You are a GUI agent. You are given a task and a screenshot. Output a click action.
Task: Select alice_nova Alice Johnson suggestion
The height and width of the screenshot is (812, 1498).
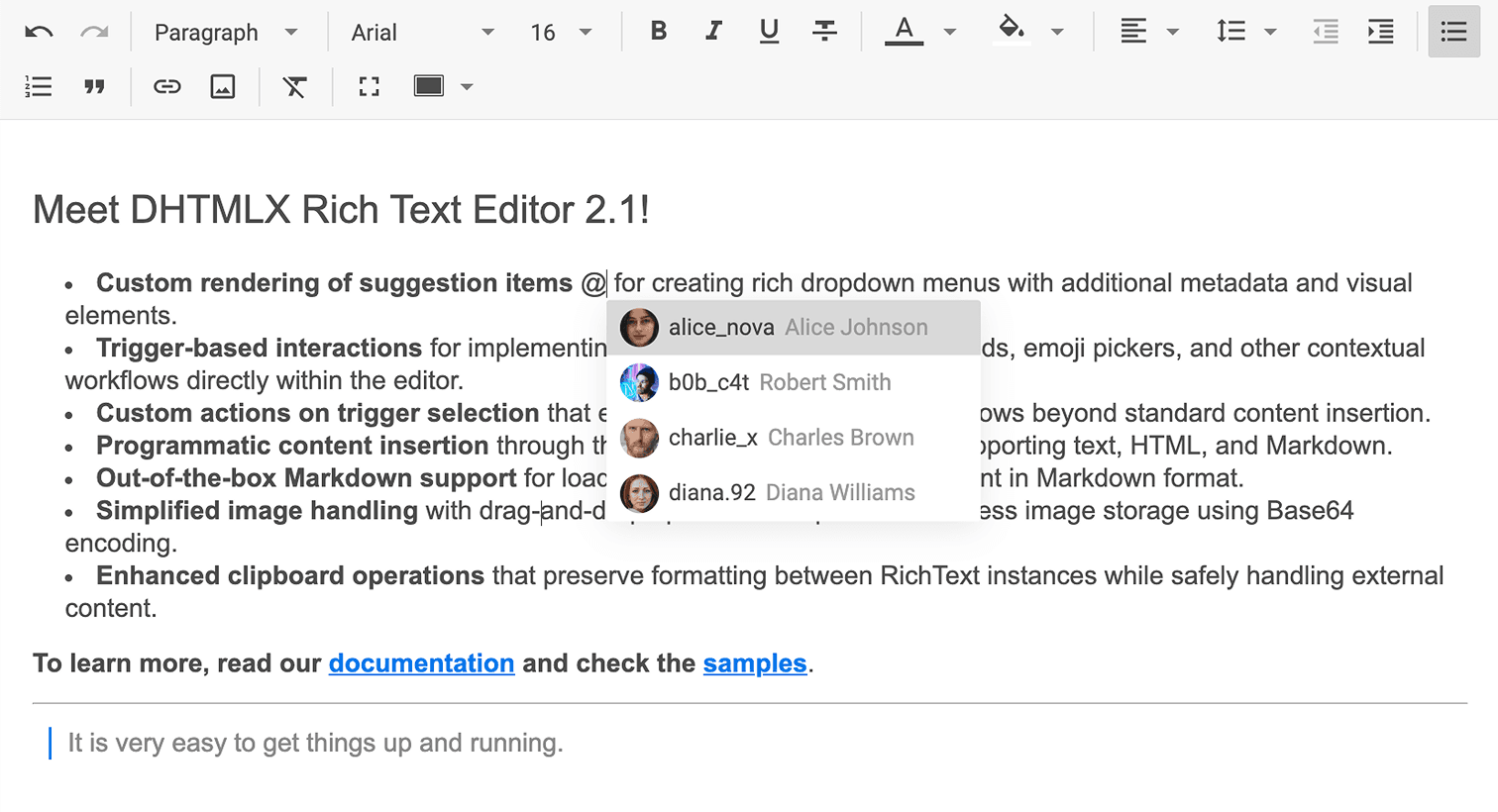pyautogui.click(x=794, y=328)
